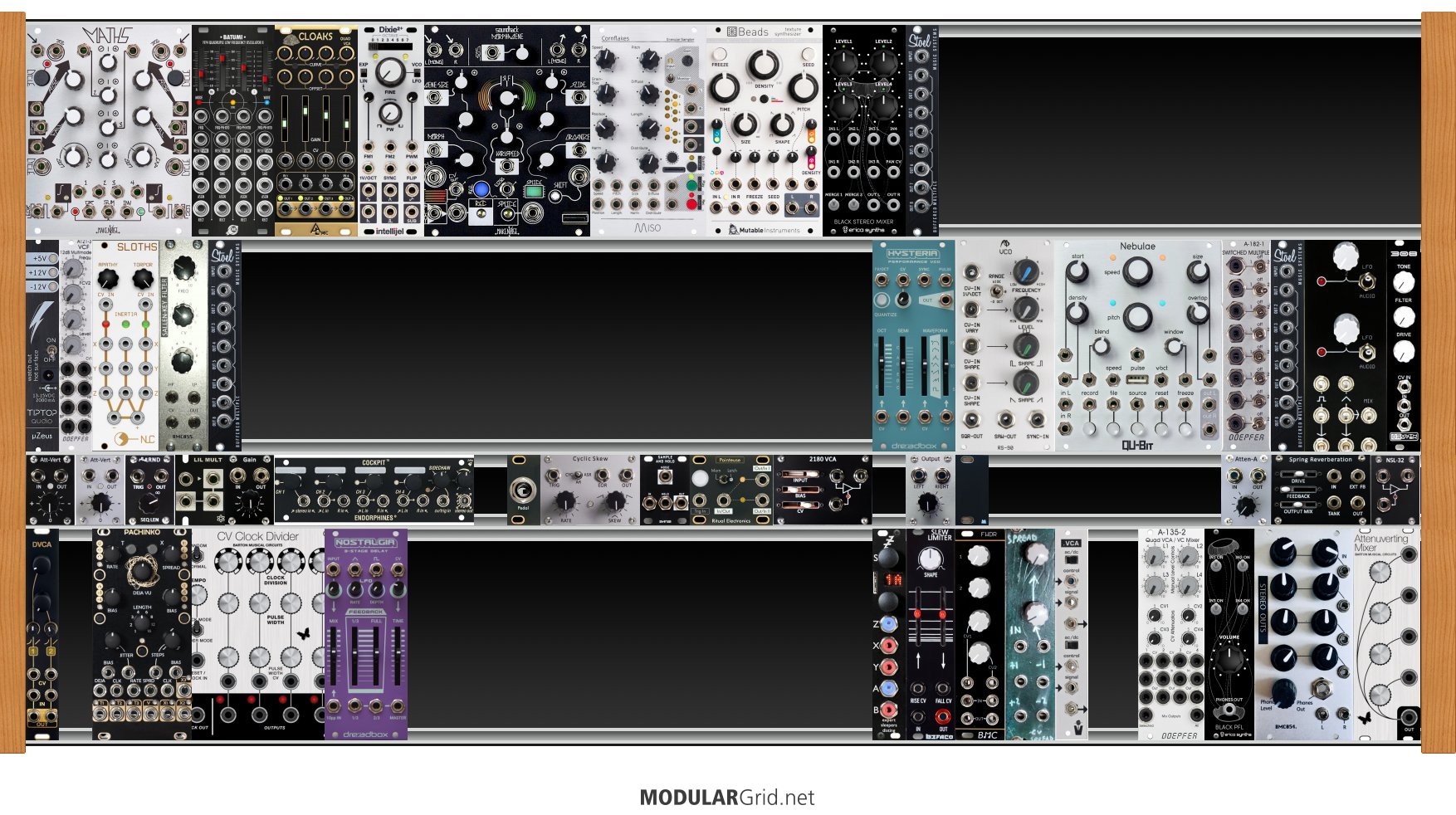The width and height of the screenshot is (1456, 815).
Task: Click the Cloaks quad VCA module
Action: (316, 130)
